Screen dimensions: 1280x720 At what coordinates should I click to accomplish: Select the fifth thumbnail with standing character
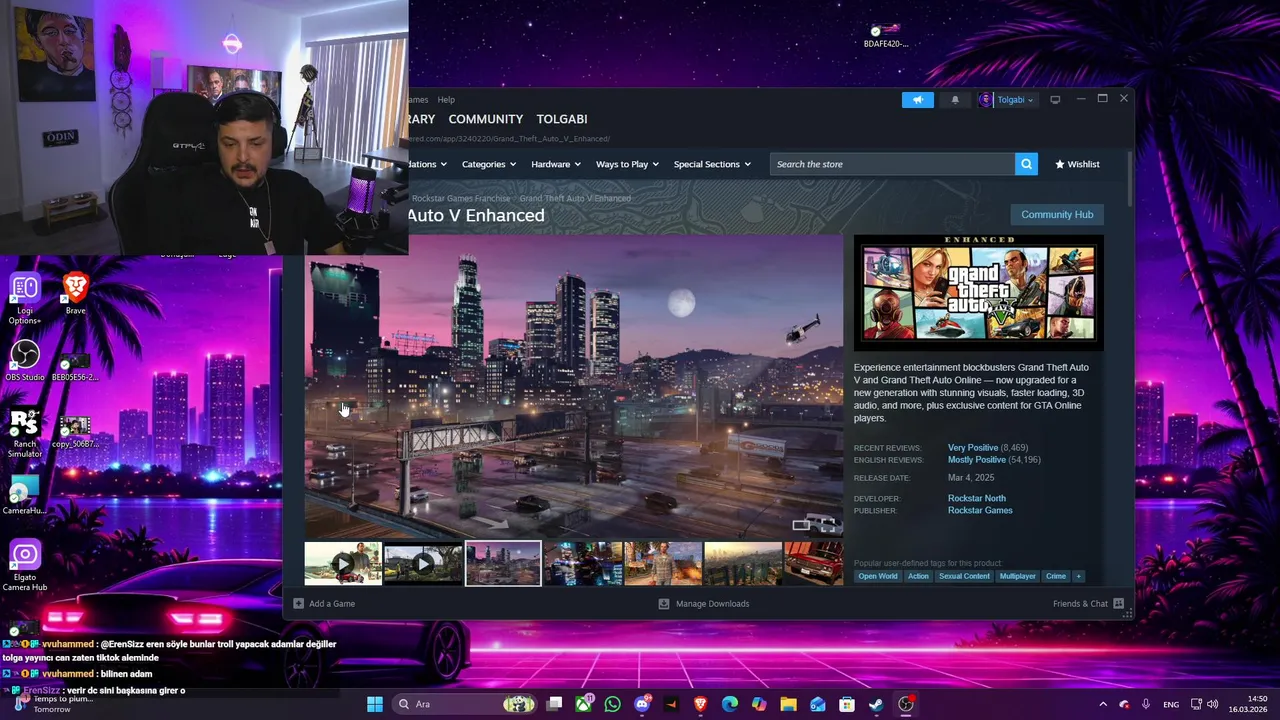click(x=663, y=564)
